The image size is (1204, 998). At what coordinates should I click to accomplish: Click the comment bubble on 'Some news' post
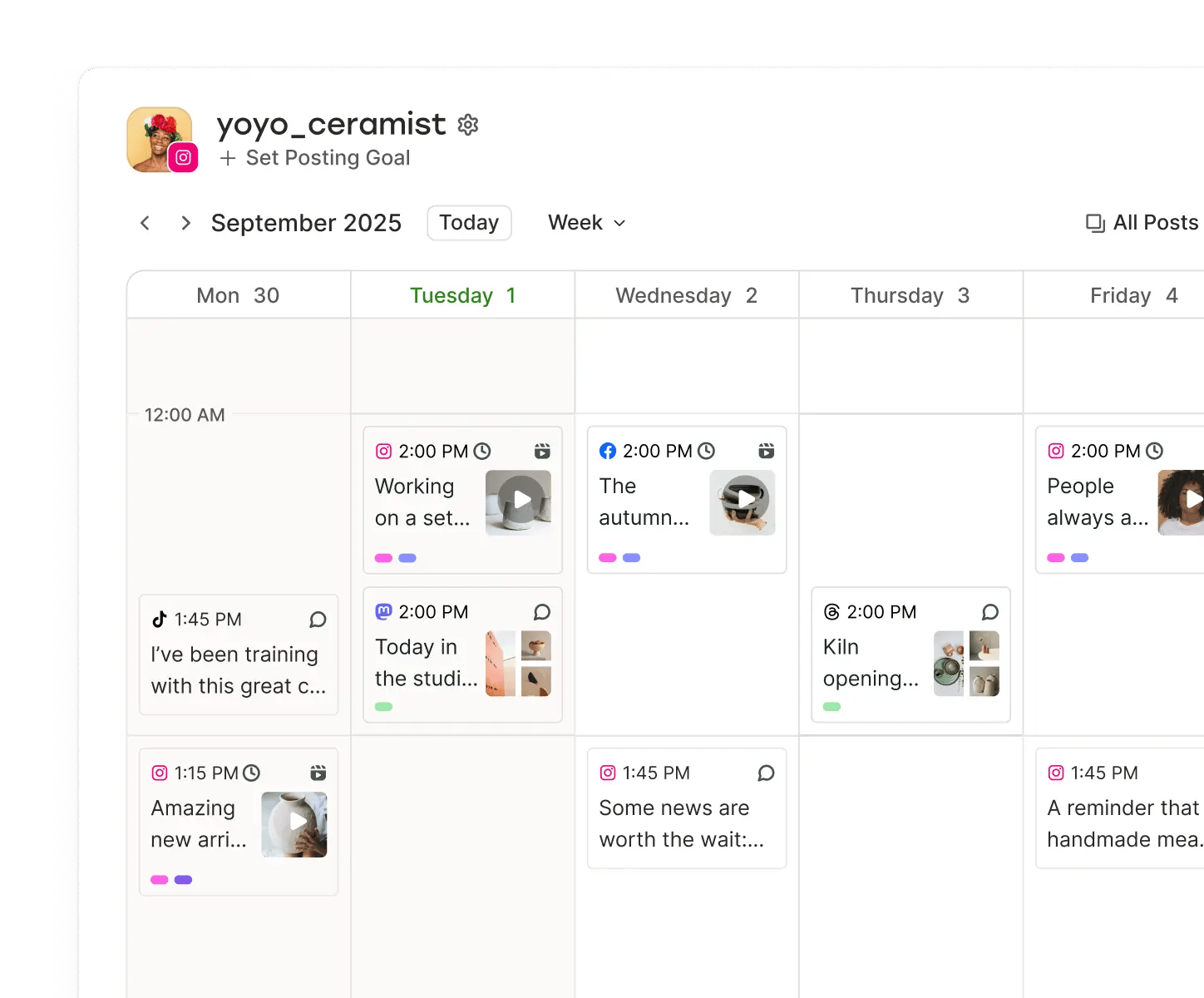coord(766,773)
